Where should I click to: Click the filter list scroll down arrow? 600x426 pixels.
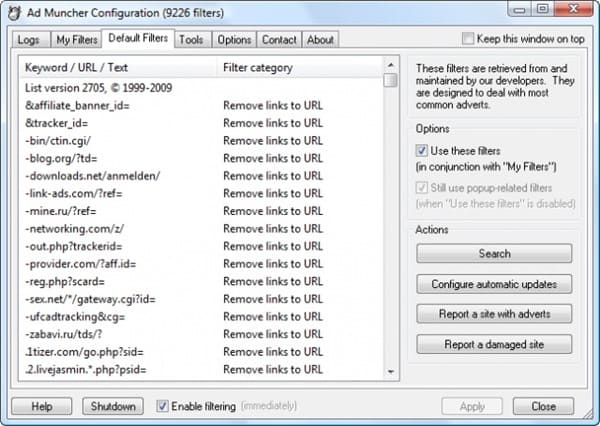[x=391, y=371]
